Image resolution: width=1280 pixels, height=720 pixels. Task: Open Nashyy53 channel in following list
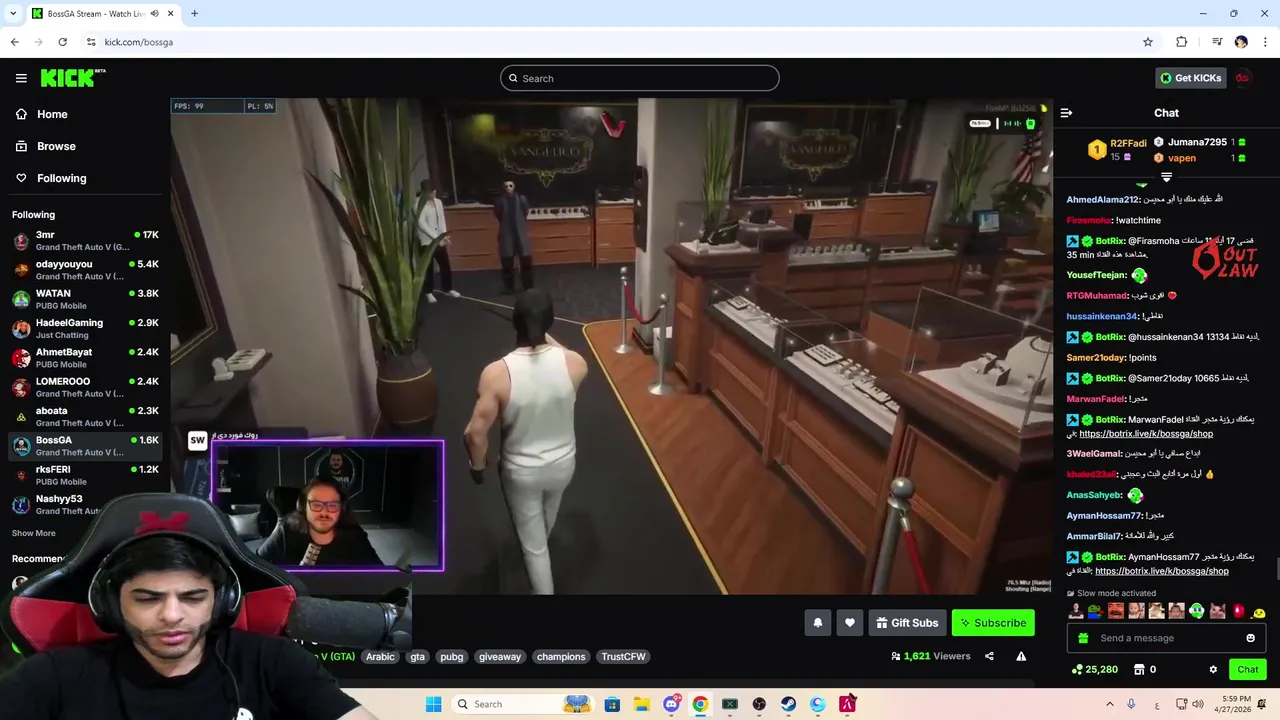pyautogui.click(x=85, y=504)
